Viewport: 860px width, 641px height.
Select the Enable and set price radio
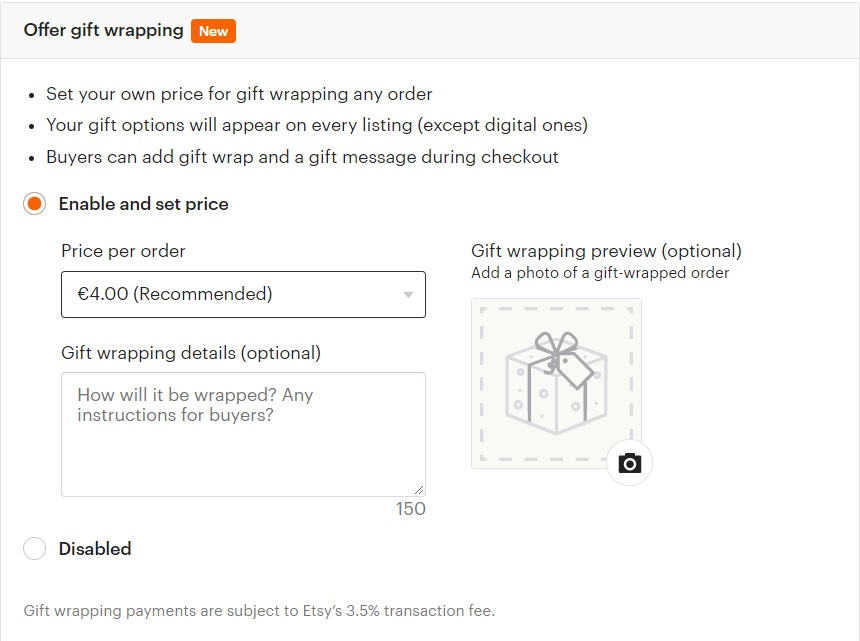click(35, 204)
